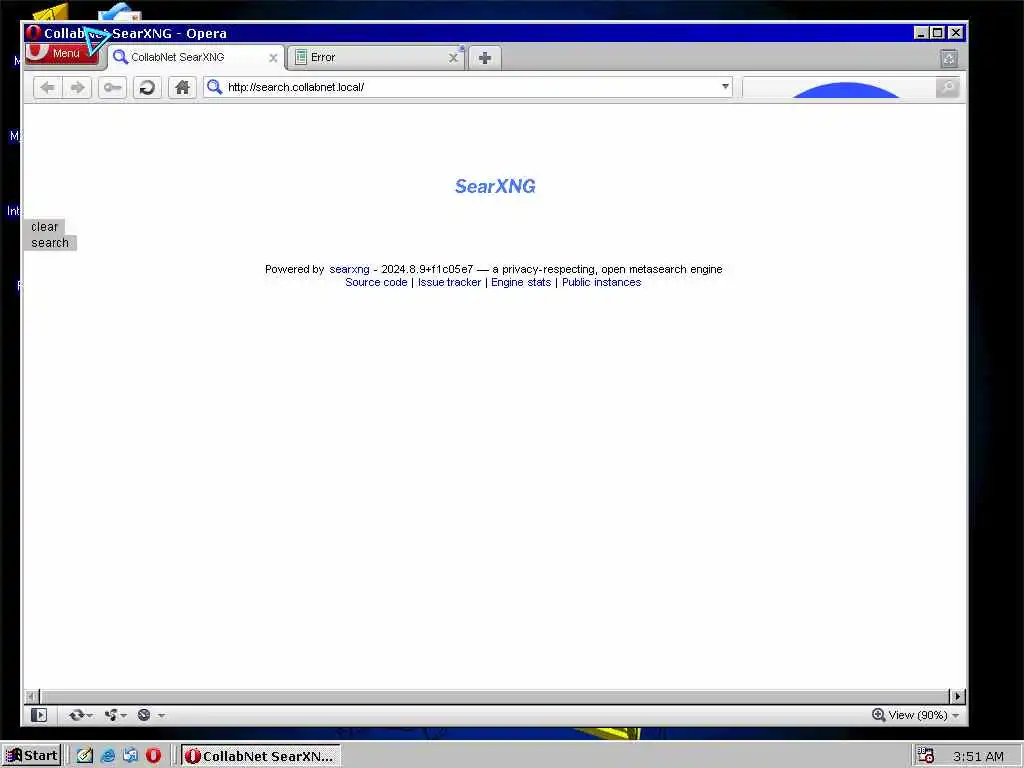Launch the Outlook Express quick launch icon
This screenshot has height=768, width=1024.
pos(131,756)
